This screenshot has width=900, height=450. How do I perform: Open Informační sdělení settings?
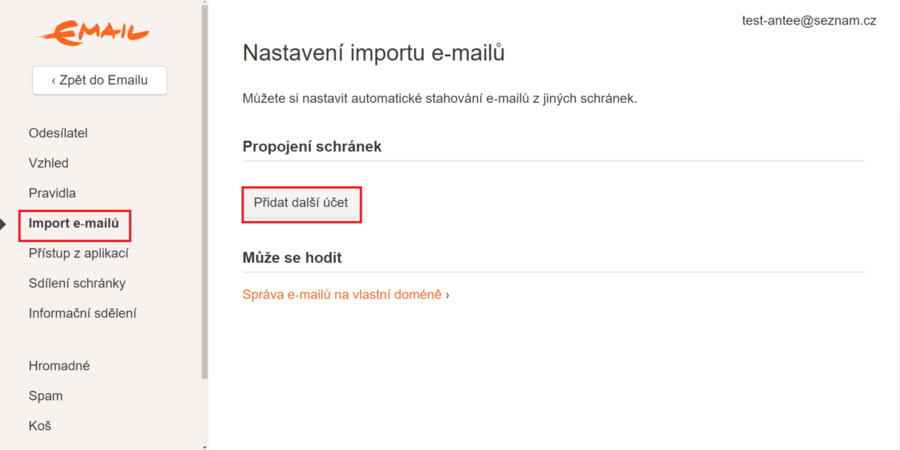click(x=82, y=313)
